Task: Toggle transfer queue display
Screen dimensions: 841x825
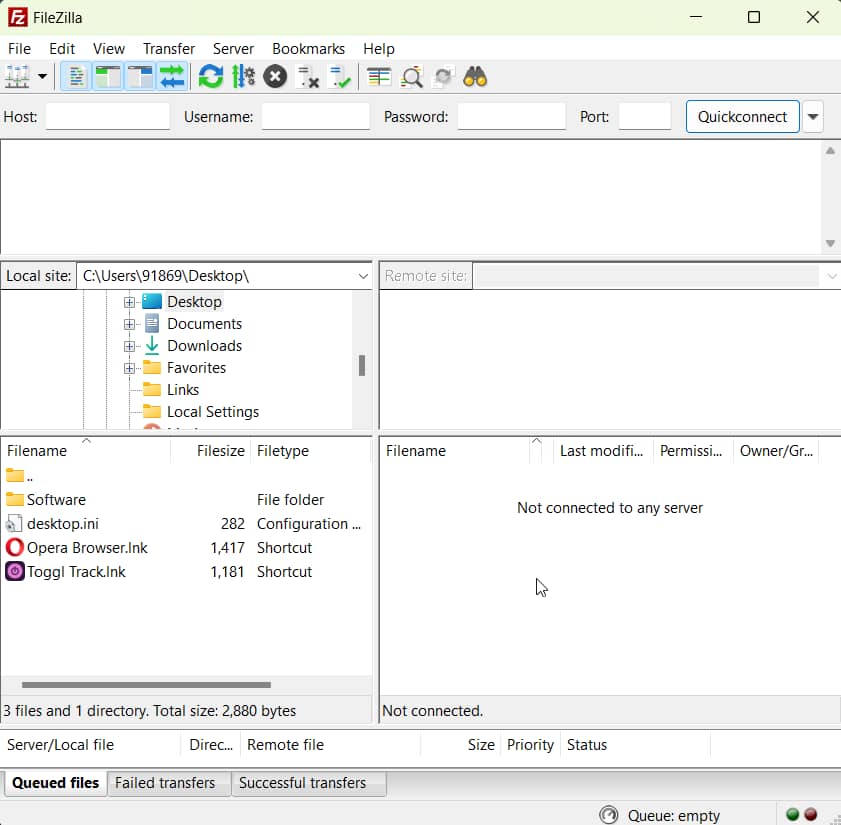Action: [x=172, y=76]
